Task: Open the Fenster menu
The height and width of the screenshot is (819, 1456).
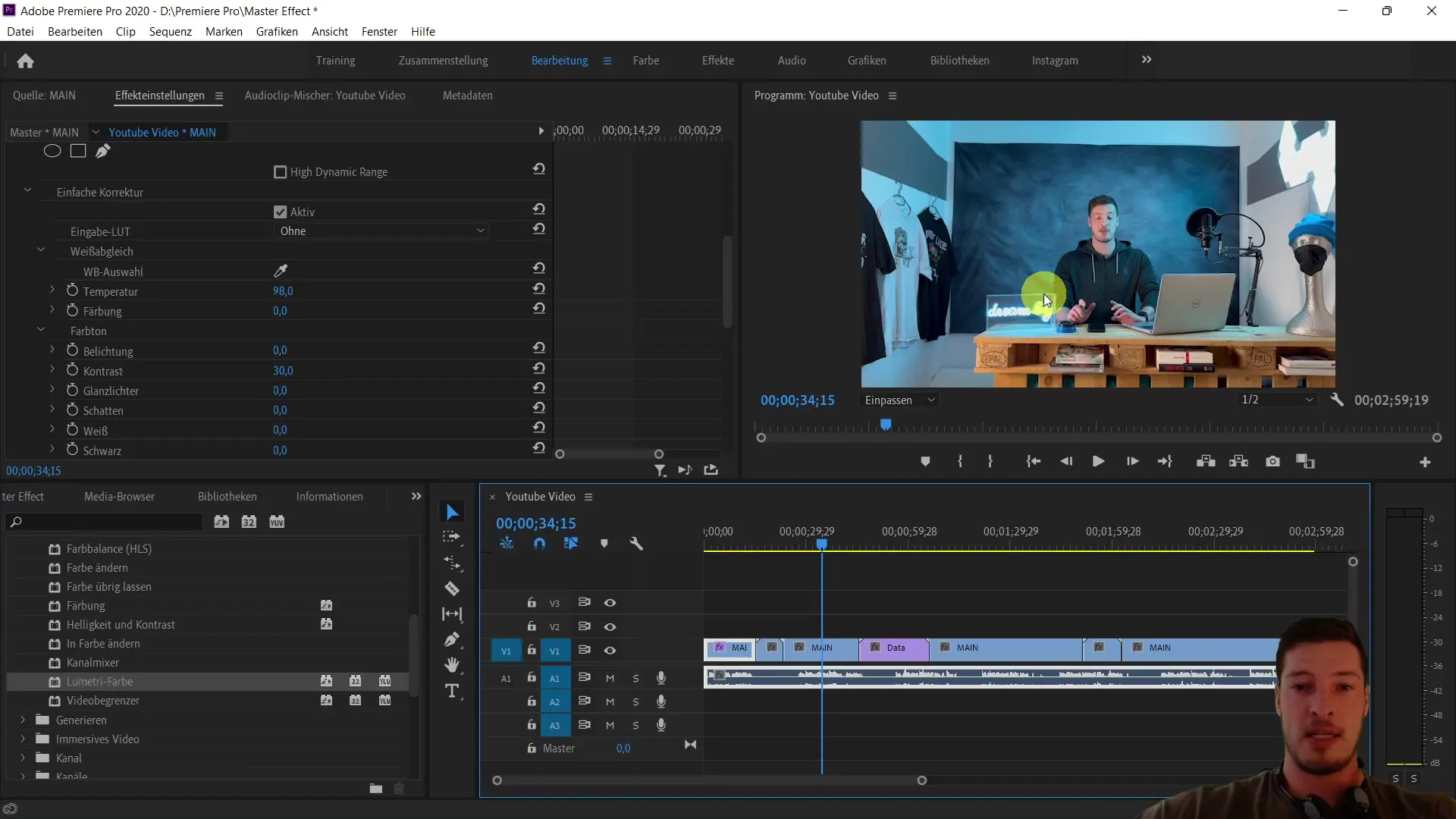Action: 379,31
